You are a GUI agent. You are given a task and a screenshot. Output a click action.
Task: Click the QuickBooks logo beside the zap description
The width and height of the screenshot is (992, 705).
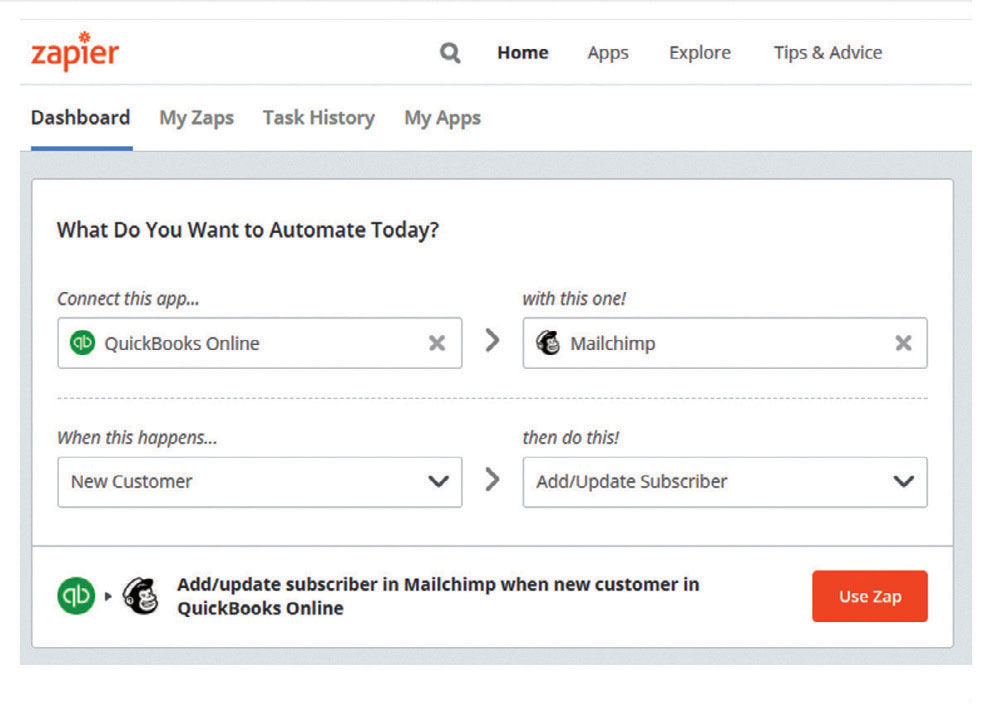coord(76,596)
